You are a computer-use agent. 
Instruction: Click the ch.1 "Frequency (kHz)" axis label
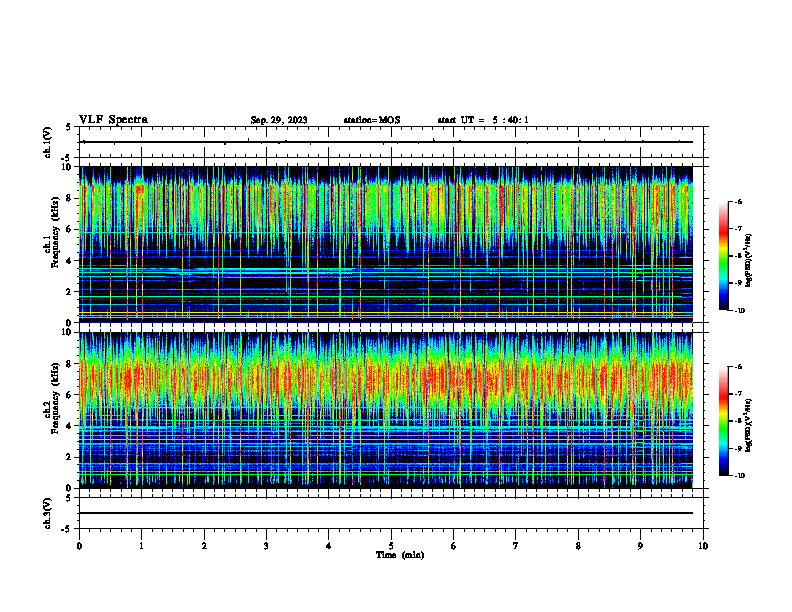pyautogui.click(x=58, y=233)
